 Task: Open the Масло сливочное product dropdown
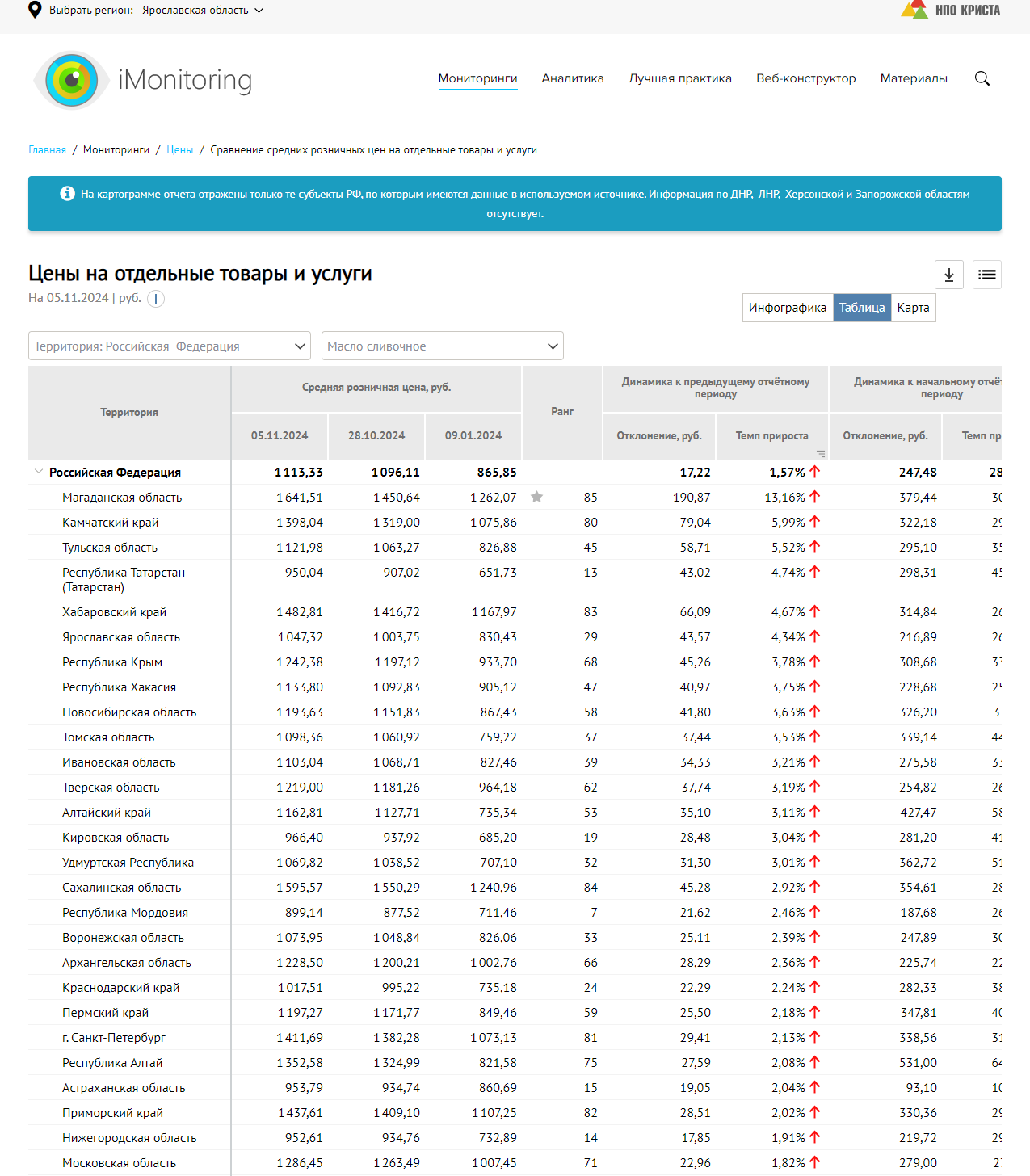(x=442, y=346)
